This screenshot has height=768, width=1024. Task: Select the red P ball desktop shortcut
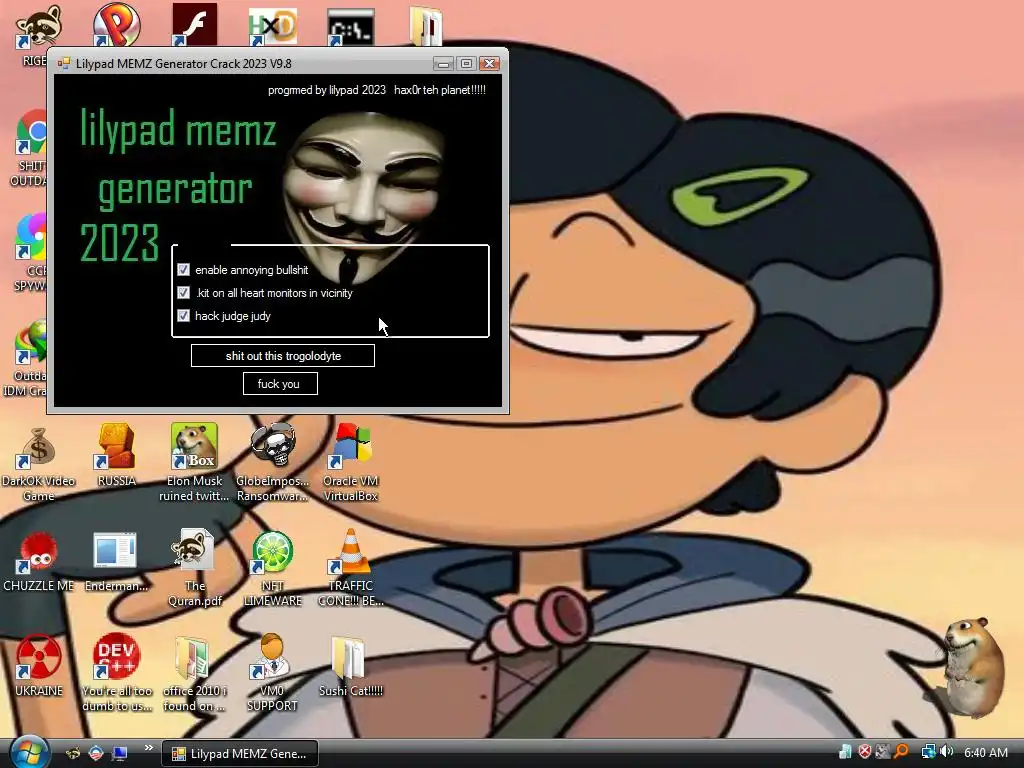coord(116,25)
